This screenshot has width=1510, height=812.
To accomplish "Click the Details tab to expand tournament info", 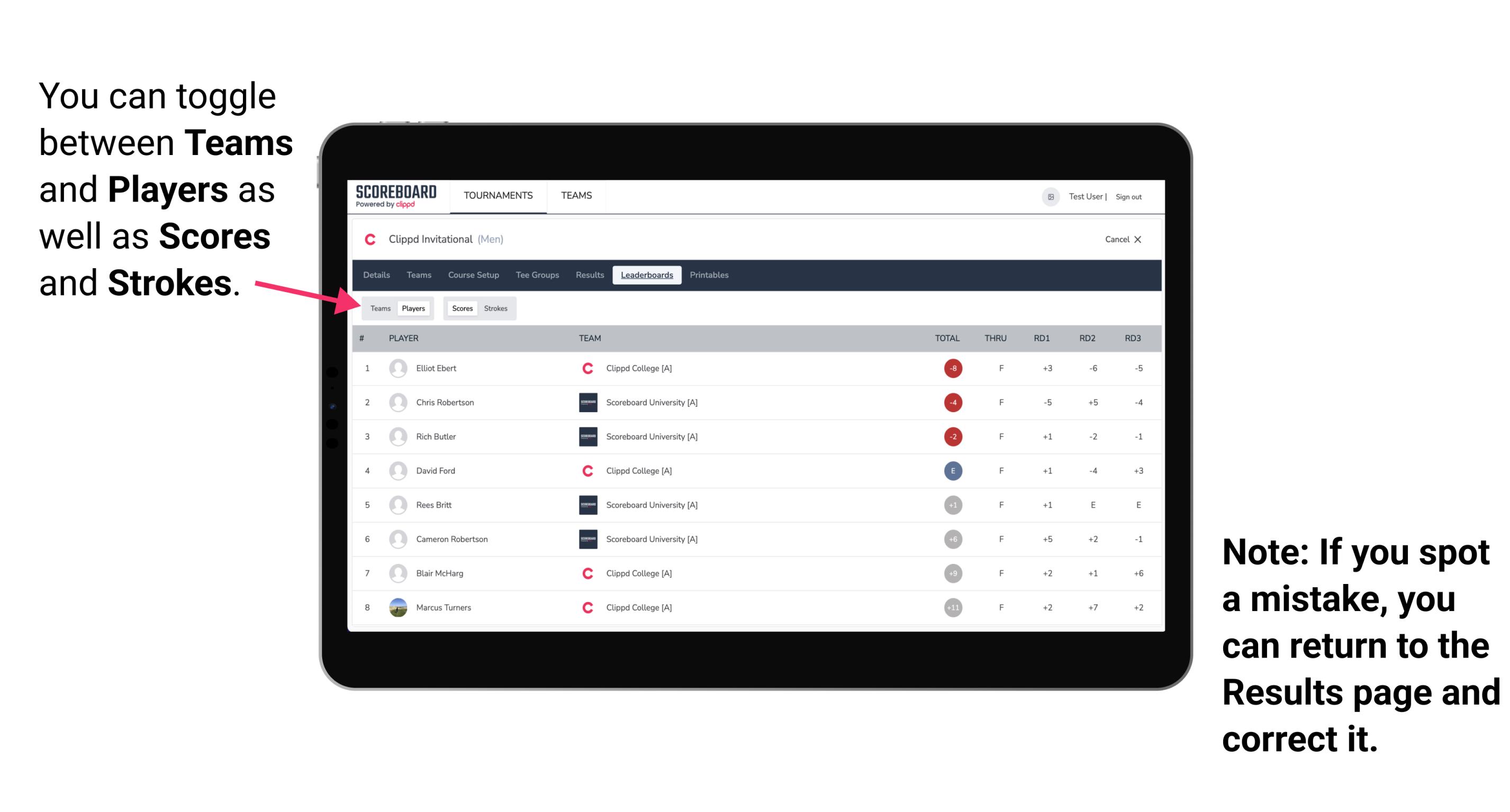I will [377, 275].
